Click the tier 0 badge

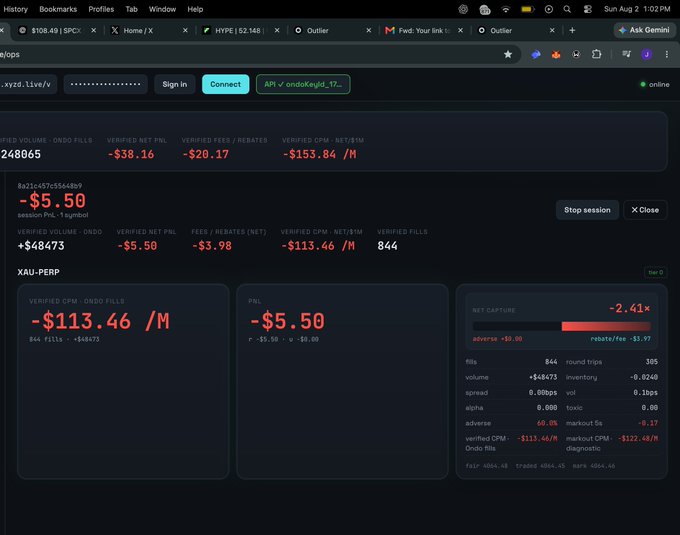[x=655, y=272]
